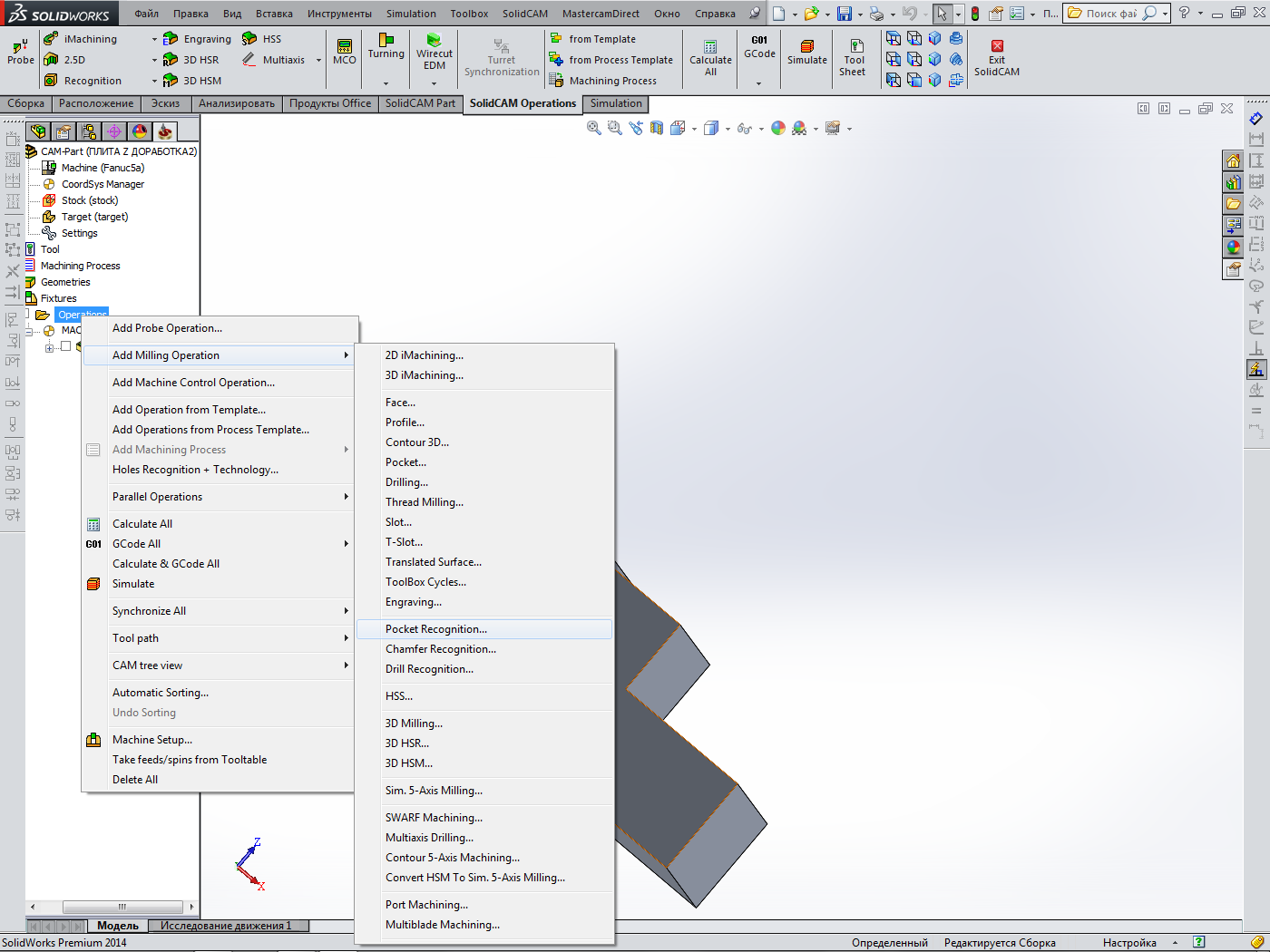Open the SolidCAM menu in menu bar

coord(525,14)
